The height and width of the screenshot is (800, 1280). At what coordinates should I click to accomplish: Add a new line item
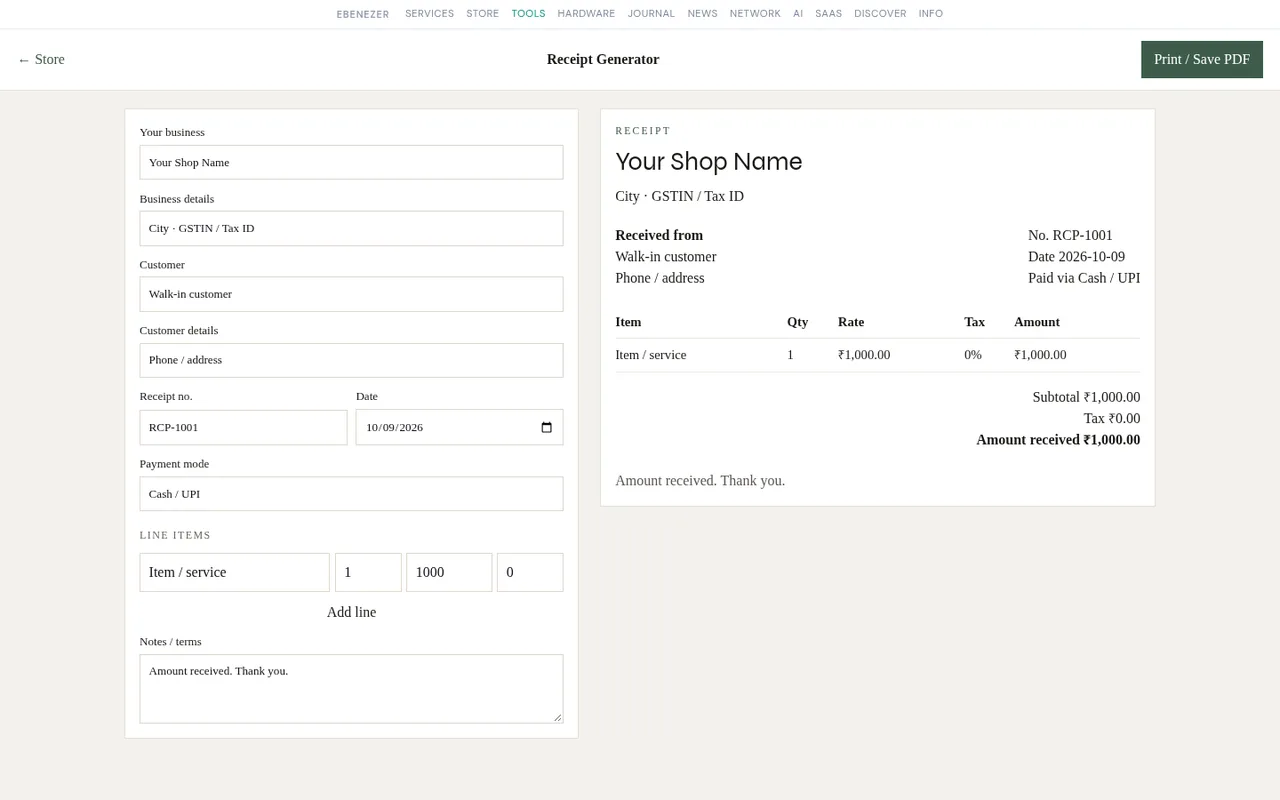click(351, 612)
